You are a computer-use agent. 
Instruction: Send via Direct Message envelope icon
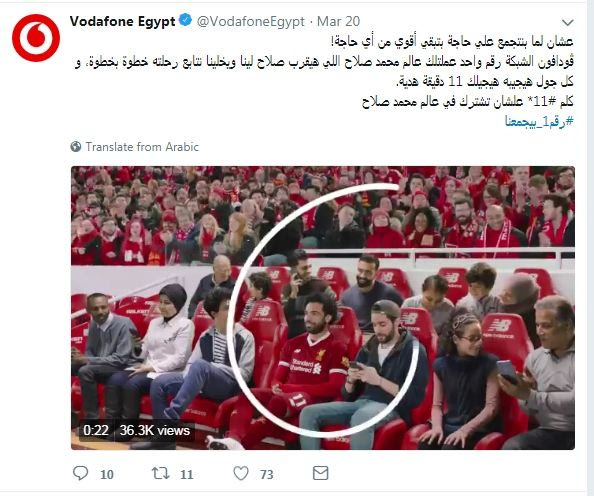(x=320, y=473)
